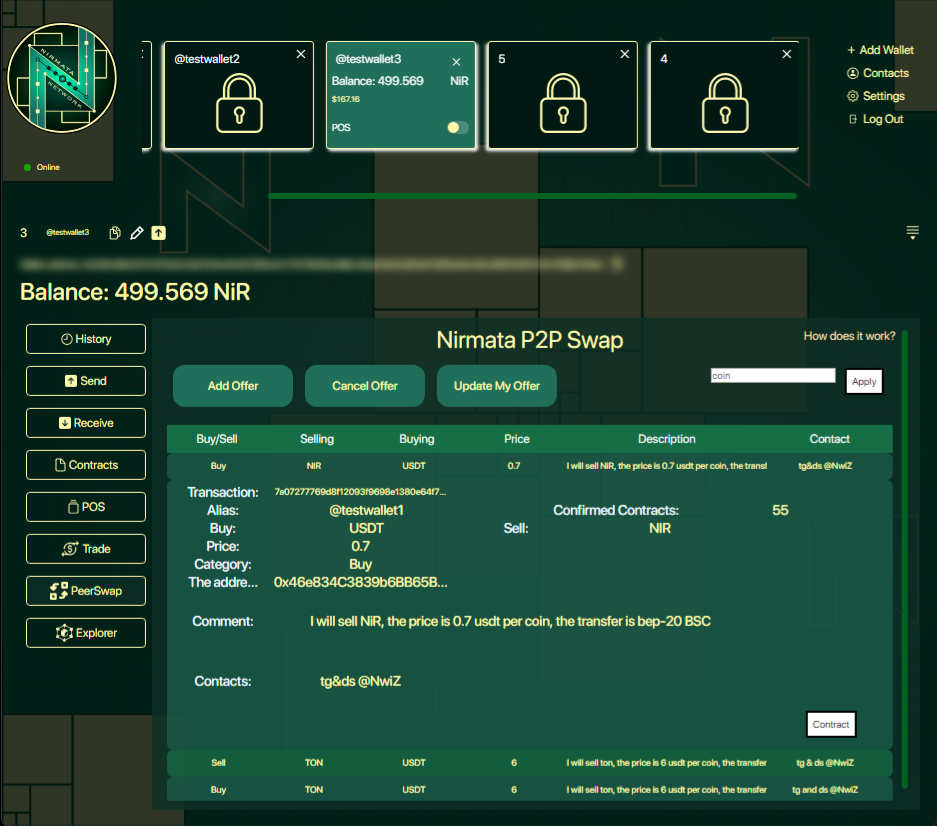Image resolution: width=937 pixels, height=826 pixels.
Task: Click the padlock on wallet 5
Action: (562, 103)
